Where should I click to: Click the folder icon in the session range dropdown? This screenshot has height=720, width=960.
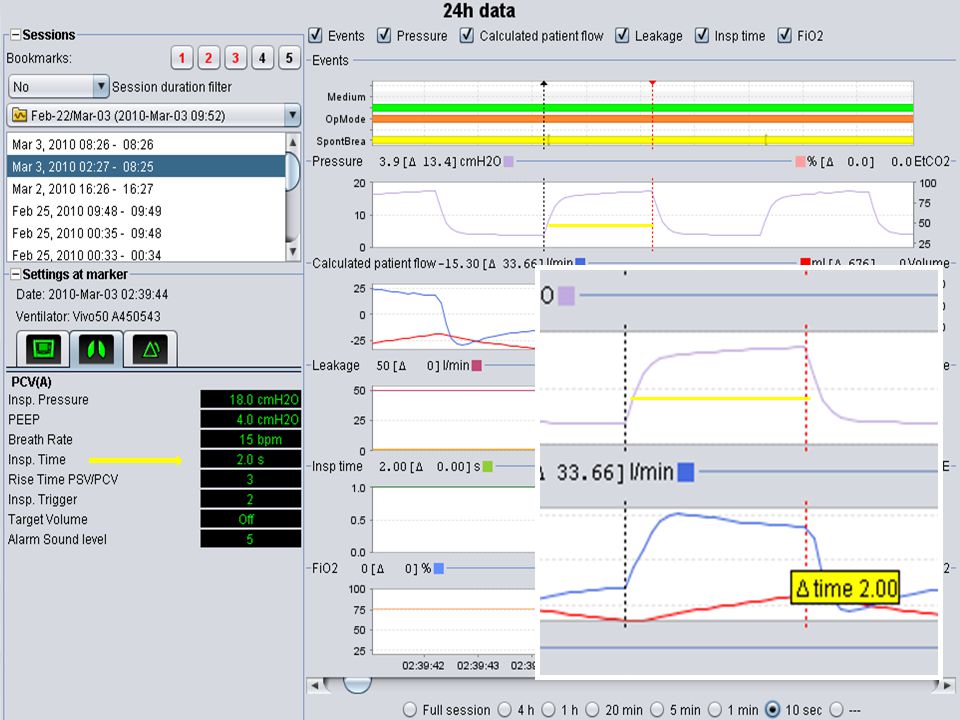click(x=20, y=115)
